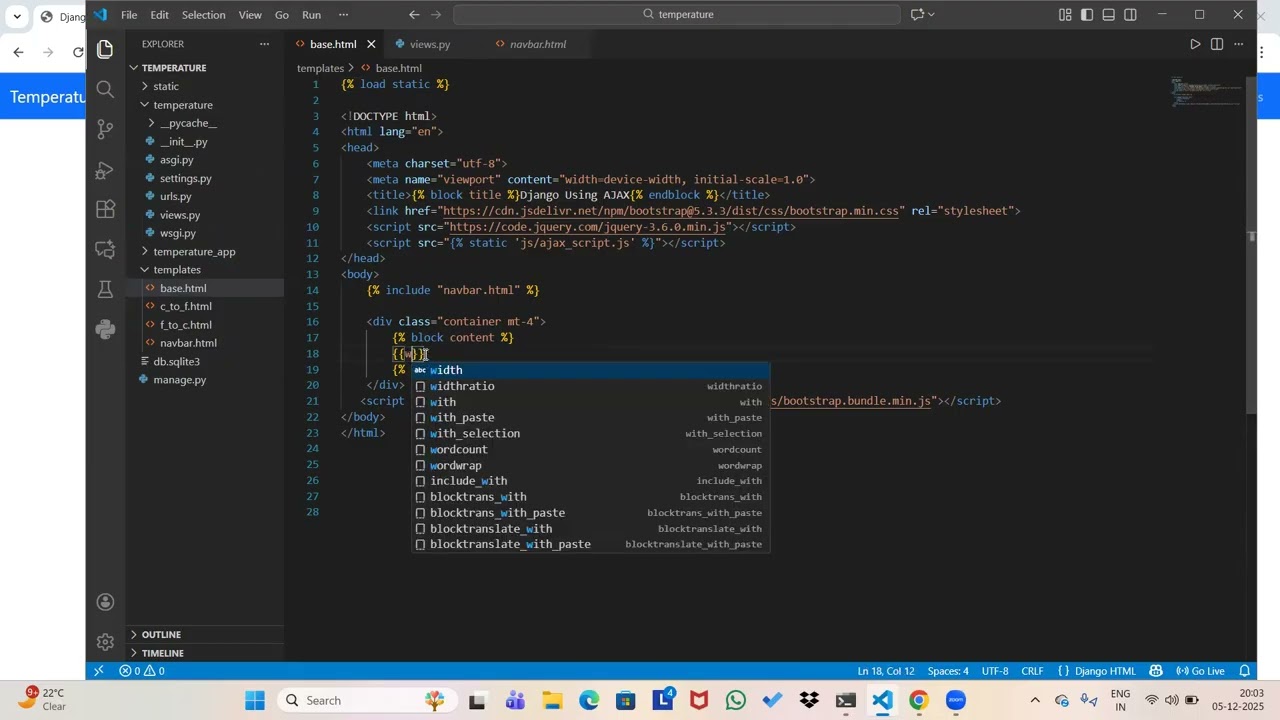
Task: Click Go Live in status bar
Action: [x=1200, y=671]
